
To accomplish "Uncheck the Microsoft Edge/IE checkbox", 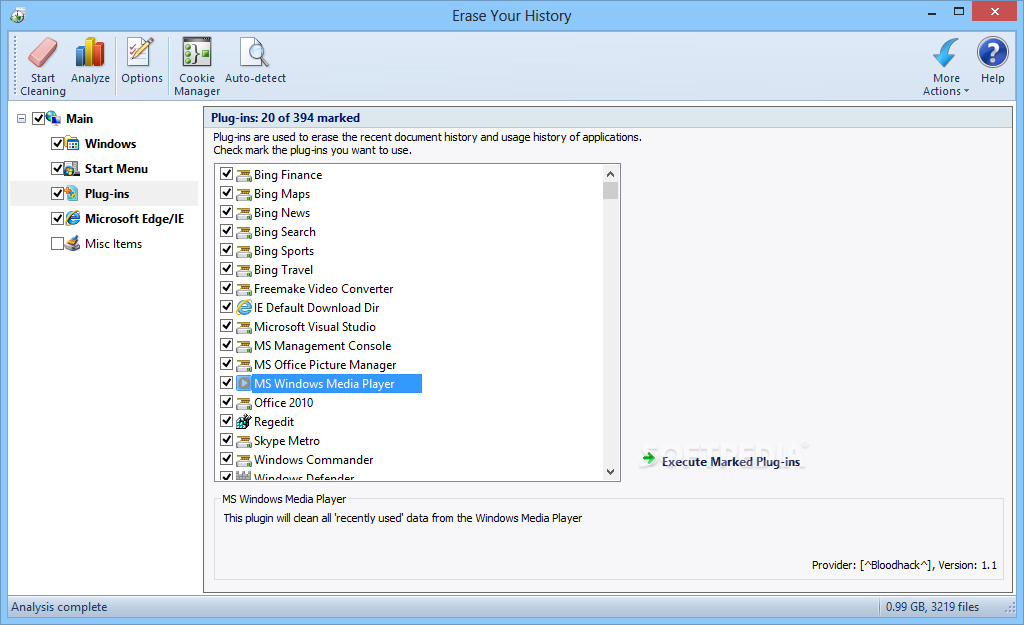I will (x=57, y=218).
